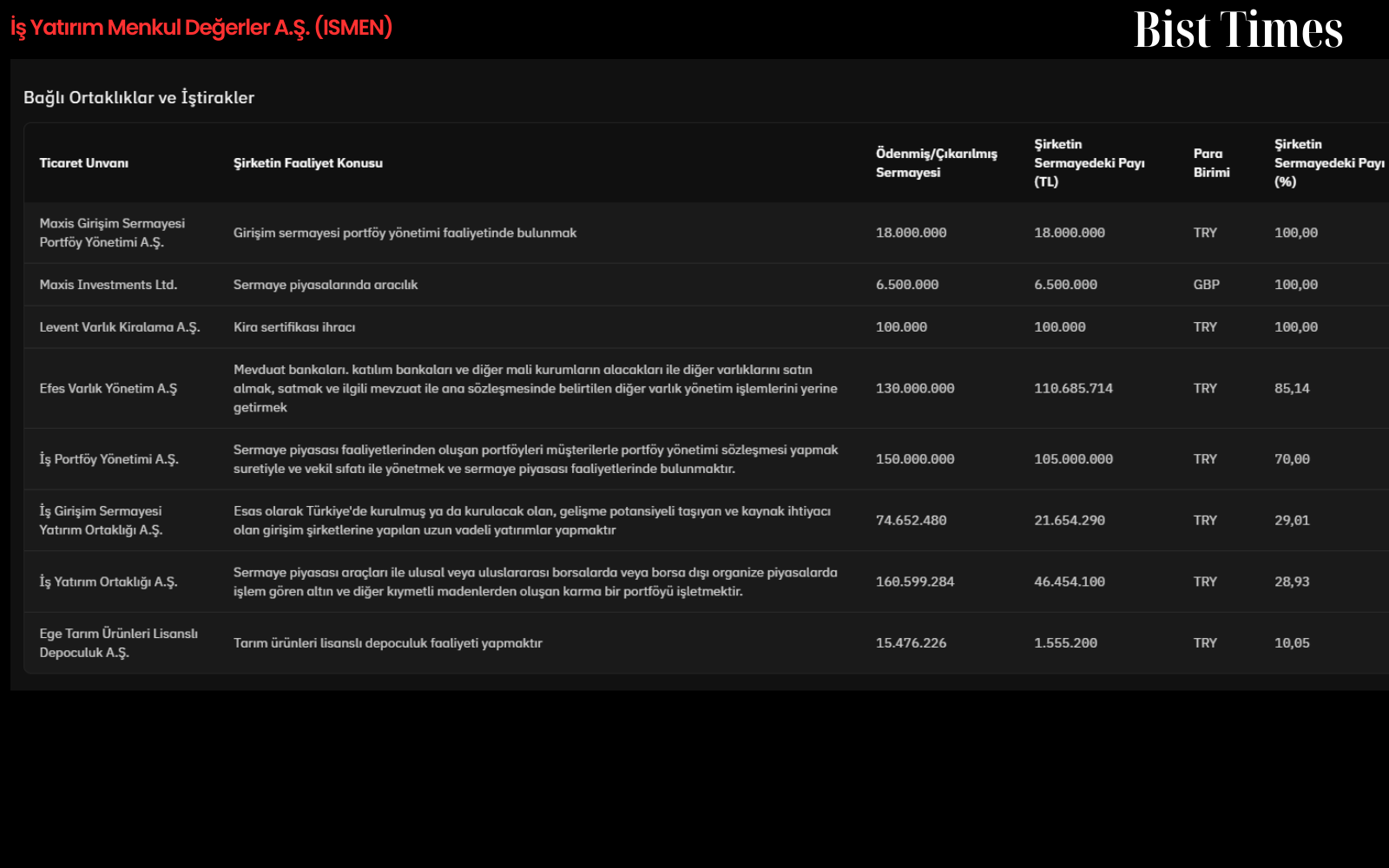Click the 85,14 percentage value

pyautogui.click(x=1292, y=389)
